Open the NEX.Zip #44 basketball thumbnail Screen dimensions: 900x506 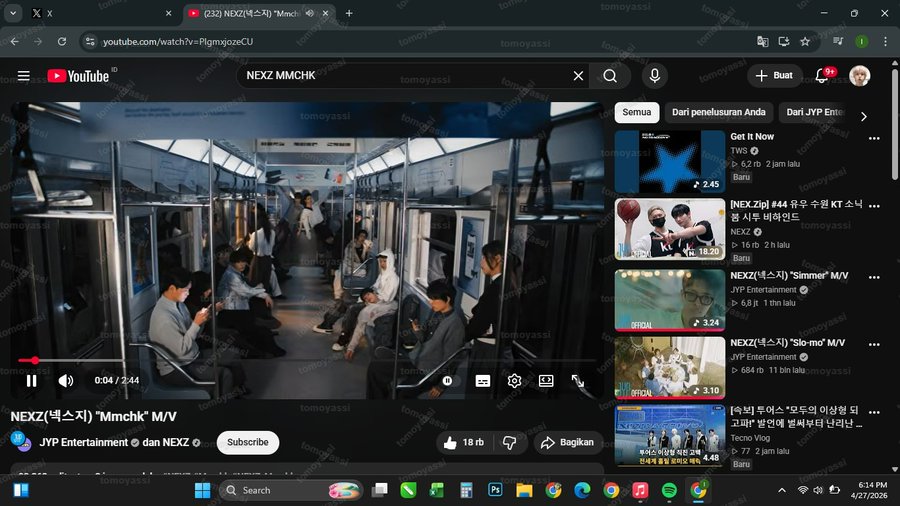[x=670, y=229]
